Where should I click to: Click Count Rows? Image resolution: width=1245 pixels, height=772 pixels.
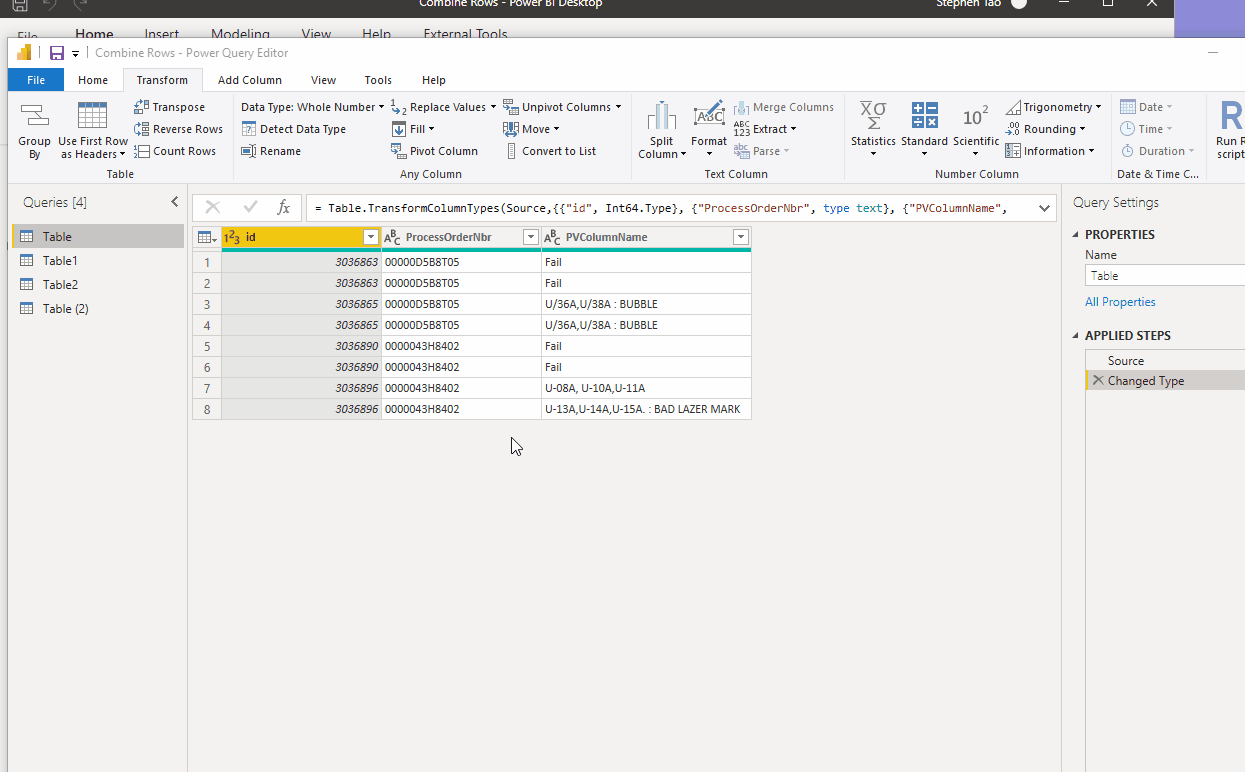[174, 151]
